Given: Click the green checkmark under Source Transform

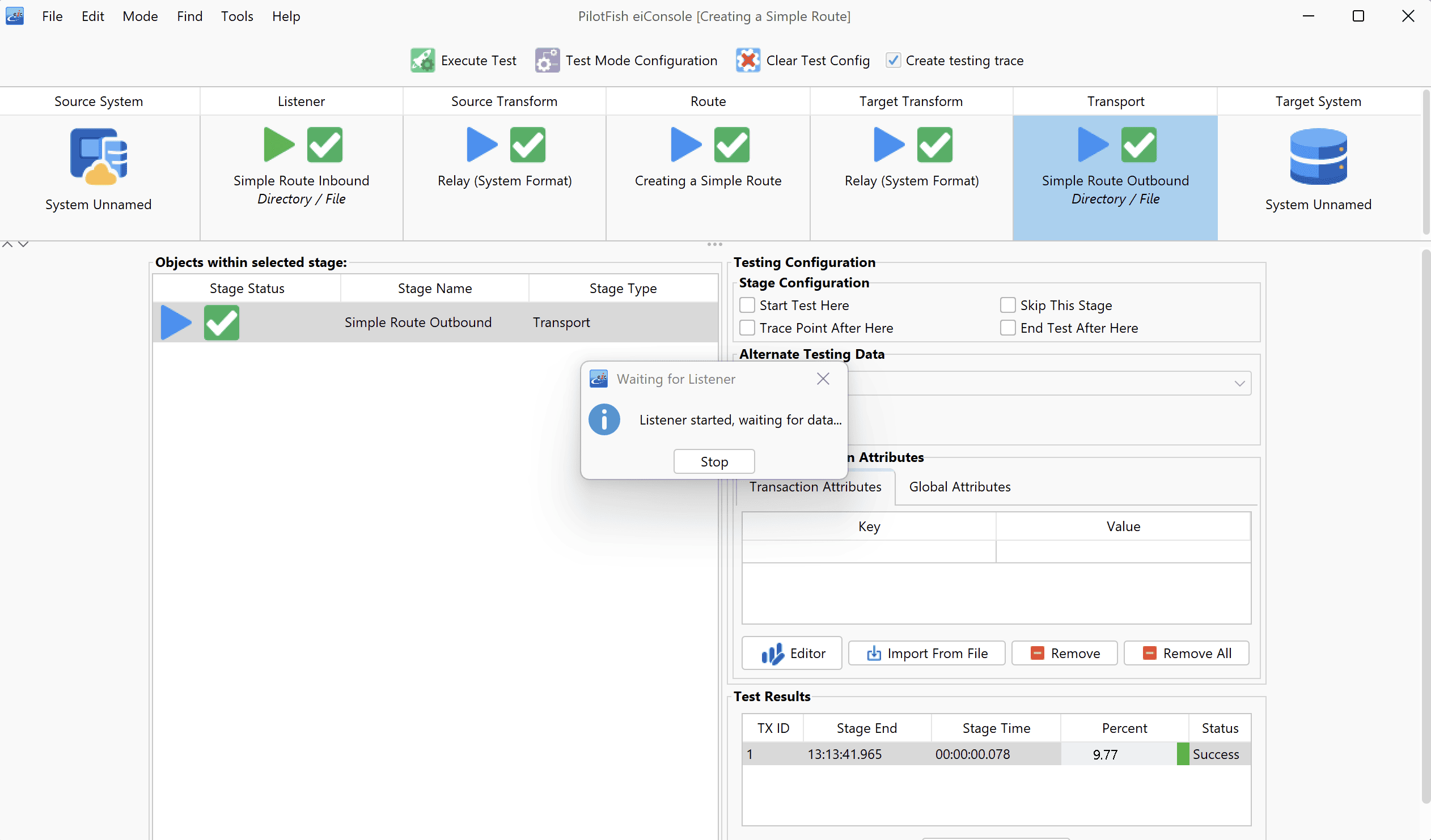Looking at the screenshot, I should 527,145.
